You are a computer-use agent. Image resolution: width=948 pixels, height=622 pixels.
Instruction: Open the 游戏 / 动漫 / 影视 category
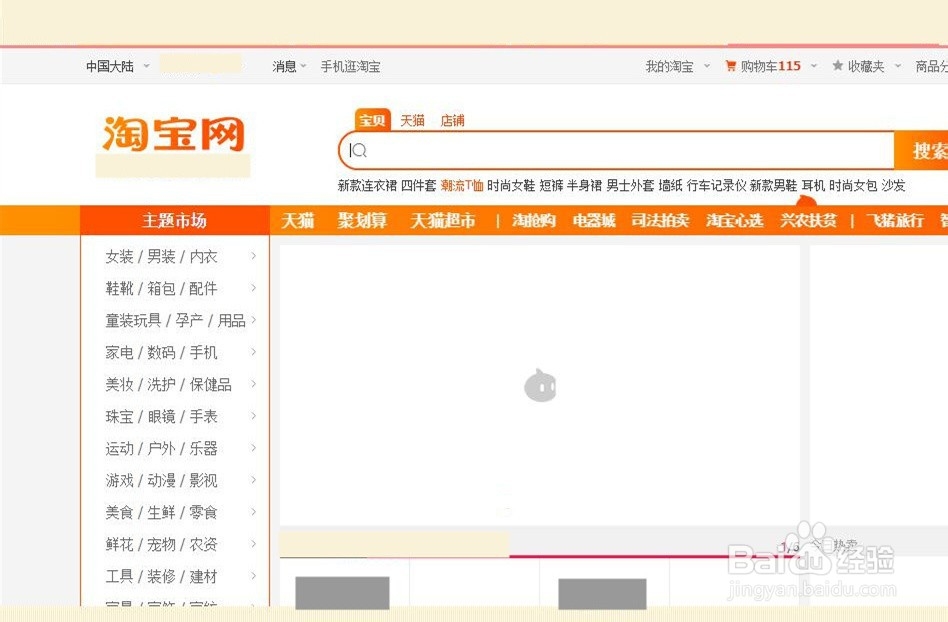click(x=161, y=481)
